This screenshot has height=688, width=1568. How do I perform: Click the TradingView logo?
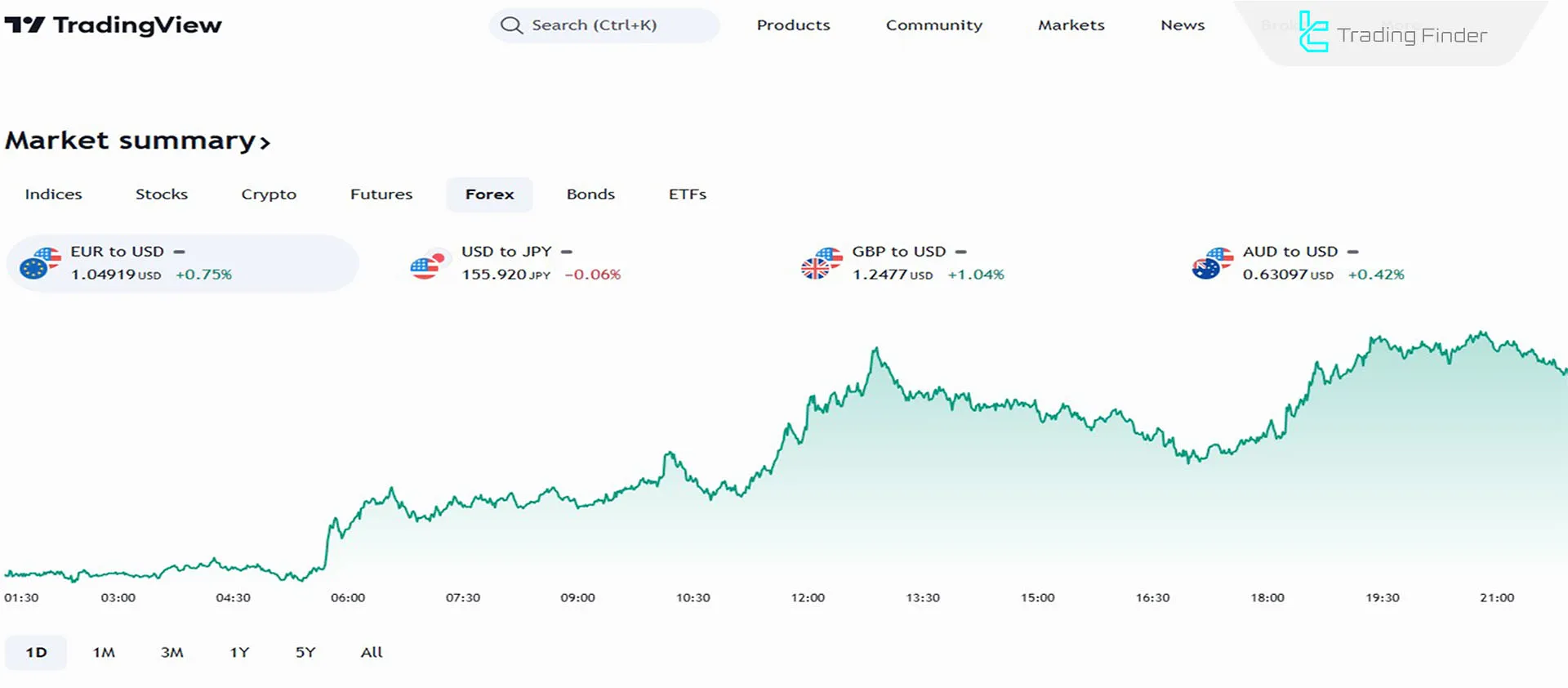click(113, 25)
